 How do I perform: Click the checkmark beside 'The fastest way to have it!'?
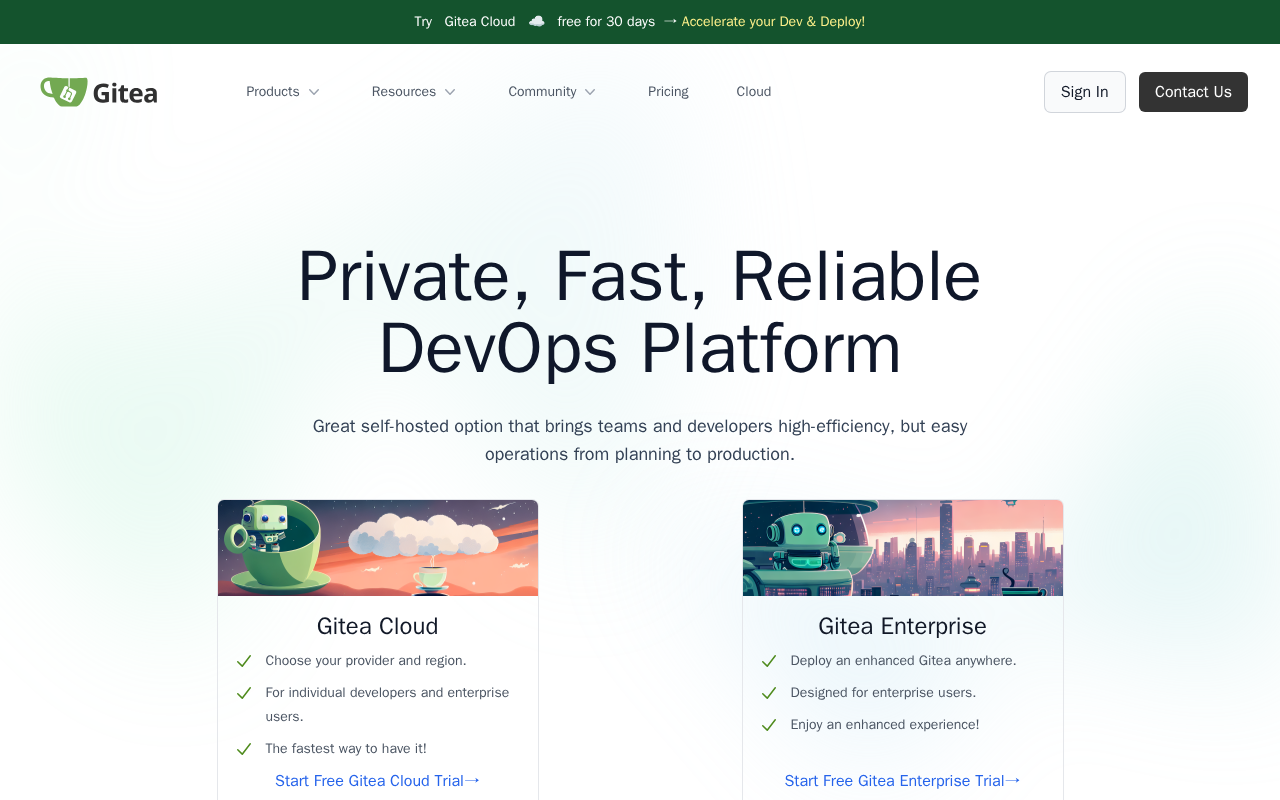coord(244,749)
